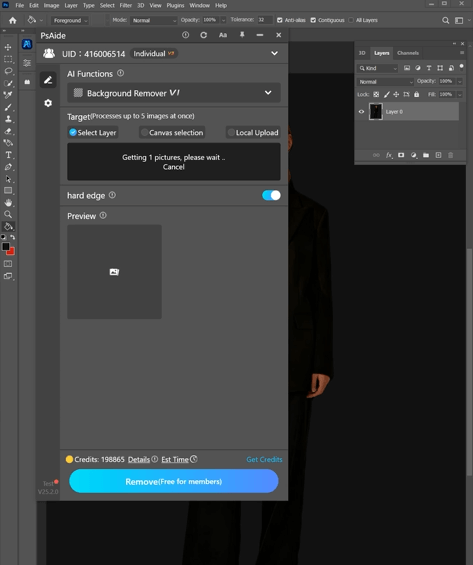The height and width of the screenshot is (565, 473).
Task: Open the File menu
Action: pyautogui.click(x=19, y=5)
